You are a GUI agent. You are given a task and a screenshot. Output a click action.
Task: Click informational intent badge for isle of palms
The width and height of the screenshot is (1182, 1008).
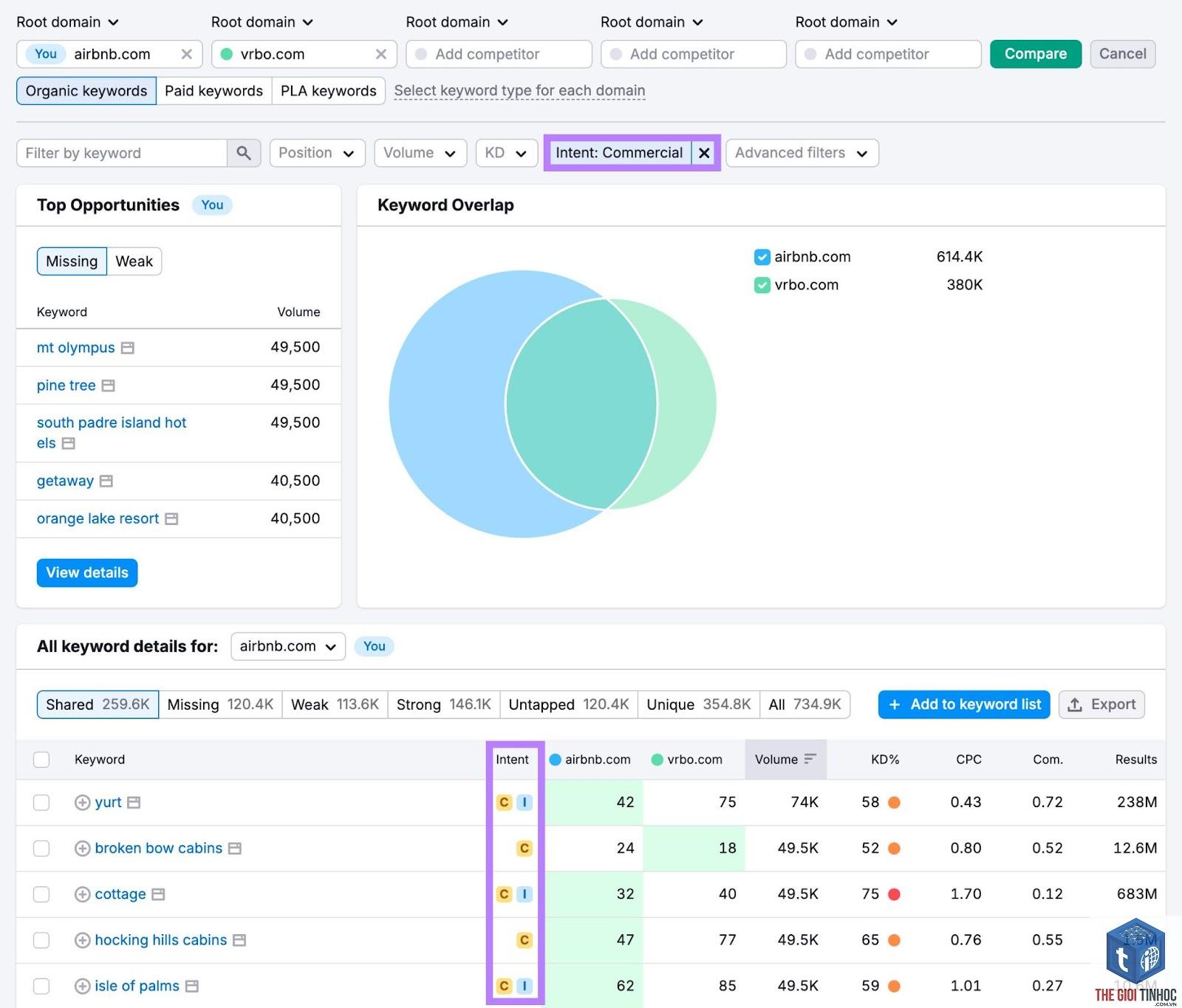coord(525,986)
